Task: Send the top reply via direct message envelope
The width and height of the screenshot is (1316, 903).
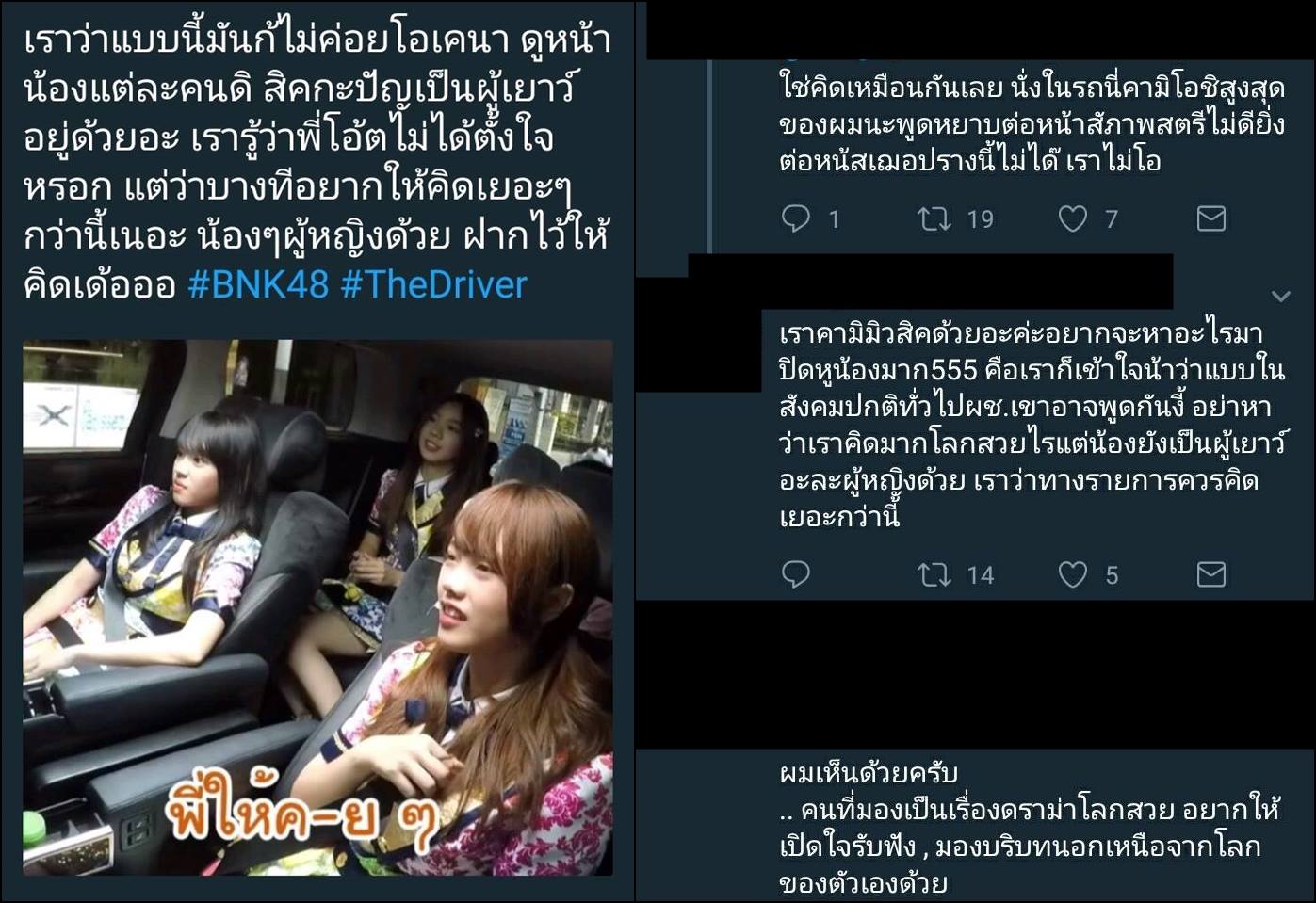Action: click(x=1210, y=218)
